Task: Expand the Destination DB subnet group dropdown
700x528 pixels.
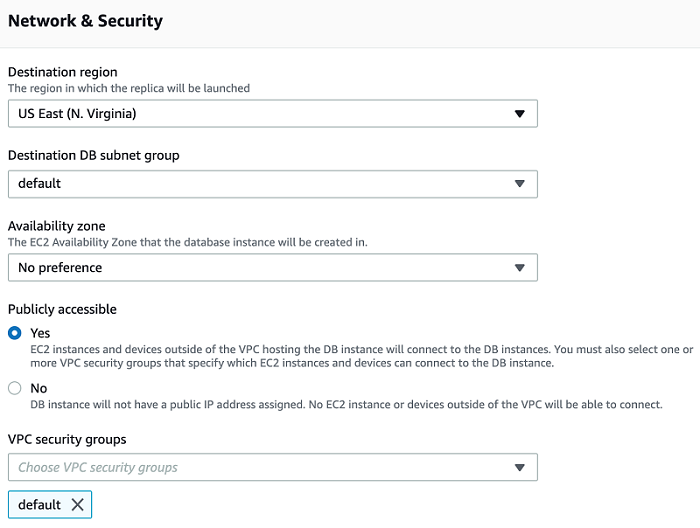Action: click(x=272, y=184)
